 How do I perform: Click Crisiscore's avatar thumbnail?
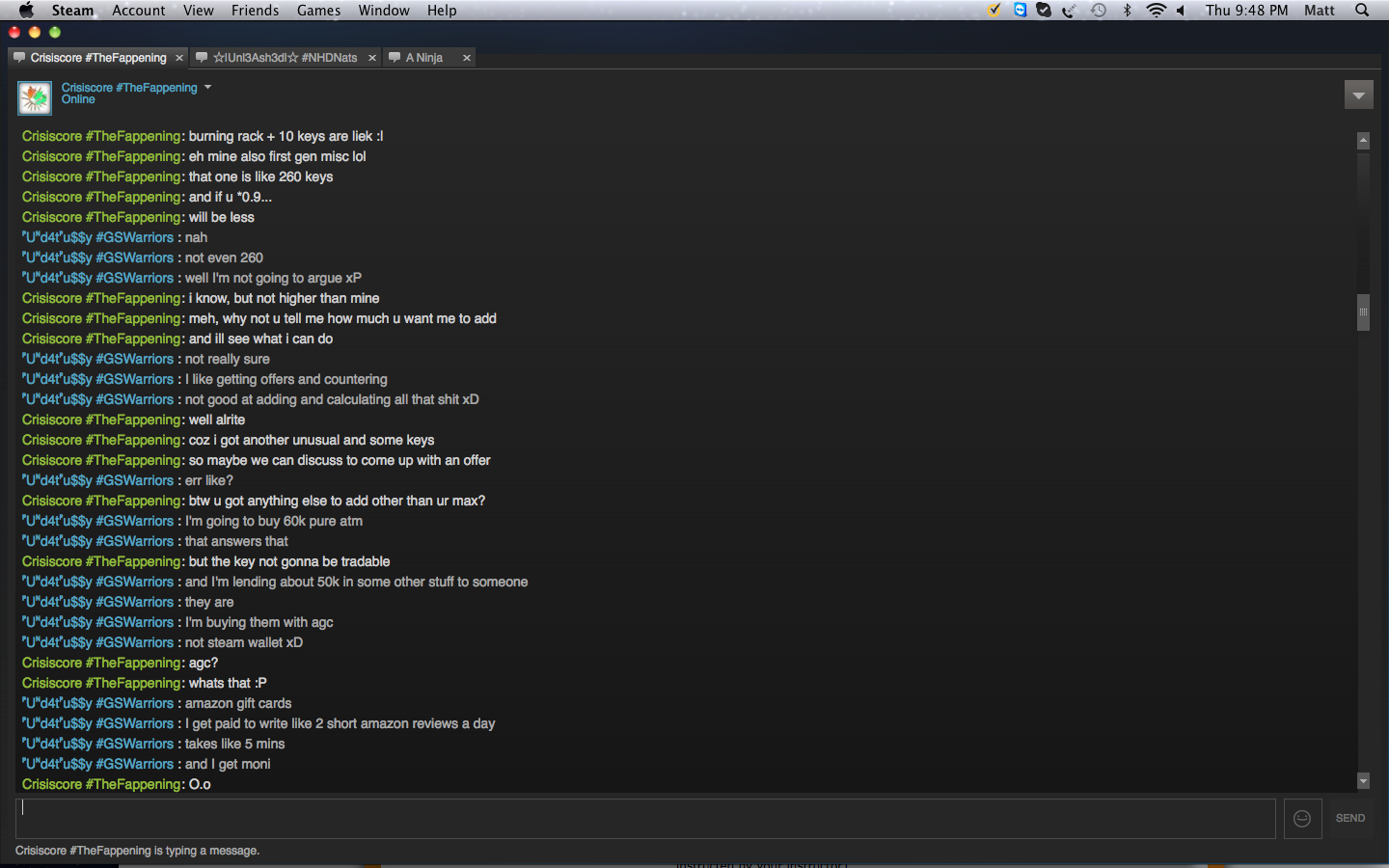pyautogui.click(x=35, y=97)
